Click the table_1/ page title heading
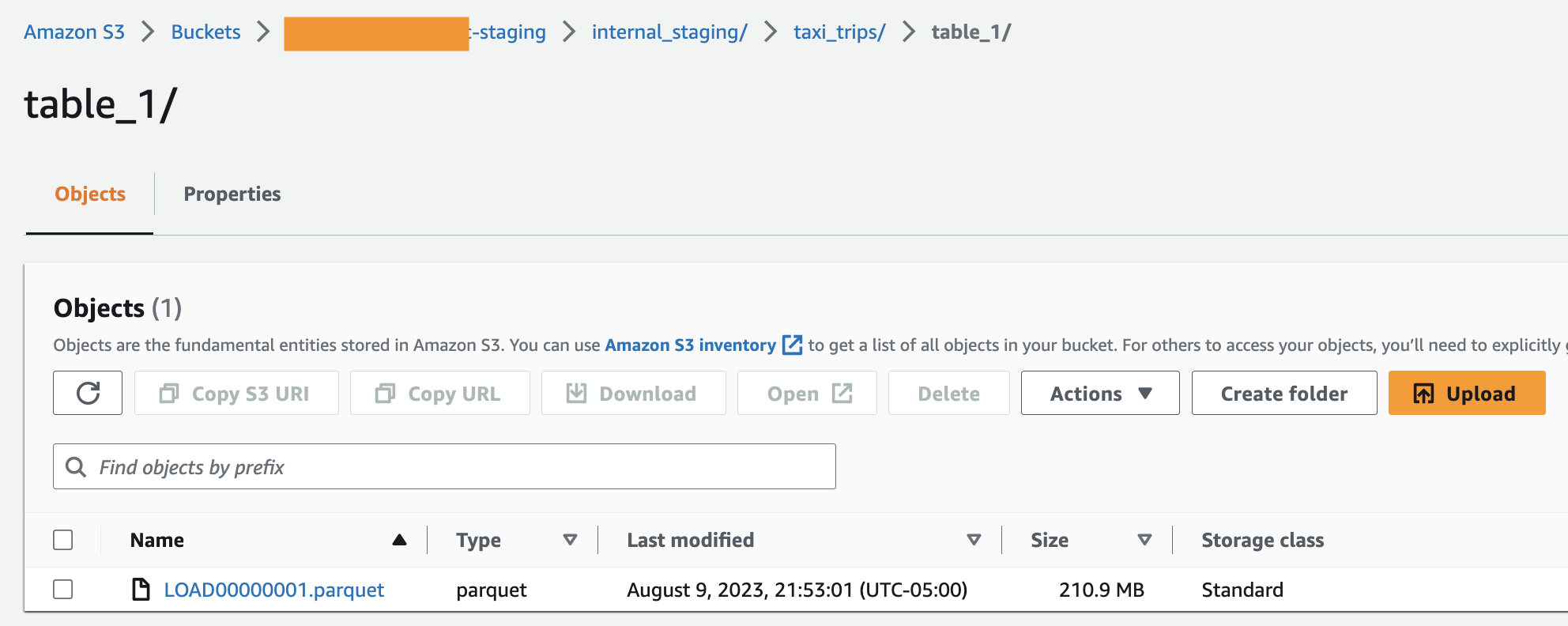This screenshot has width=1568, height=626. tap(100, 104)
